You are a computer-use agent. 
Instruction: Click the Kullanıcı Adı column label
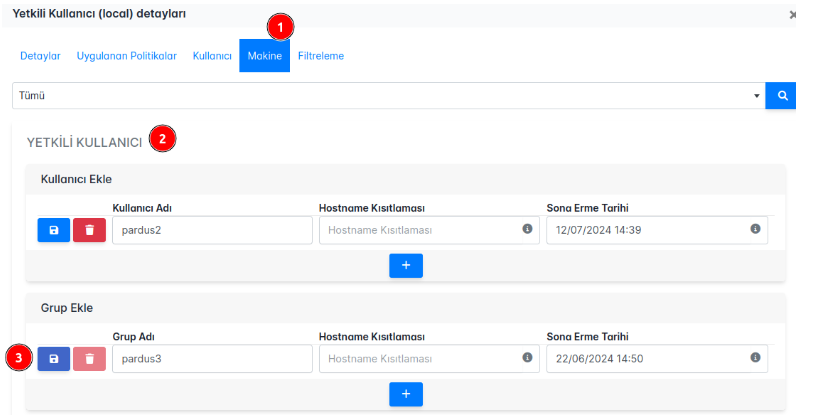[142, 208]
